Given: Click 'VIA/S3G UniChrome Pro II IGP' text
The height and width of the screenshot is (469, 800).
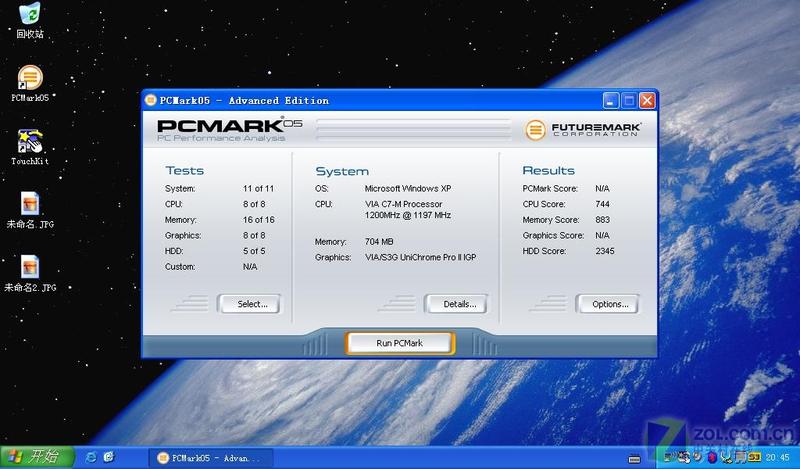Looking at the screenshot, I should click(420, 257).
